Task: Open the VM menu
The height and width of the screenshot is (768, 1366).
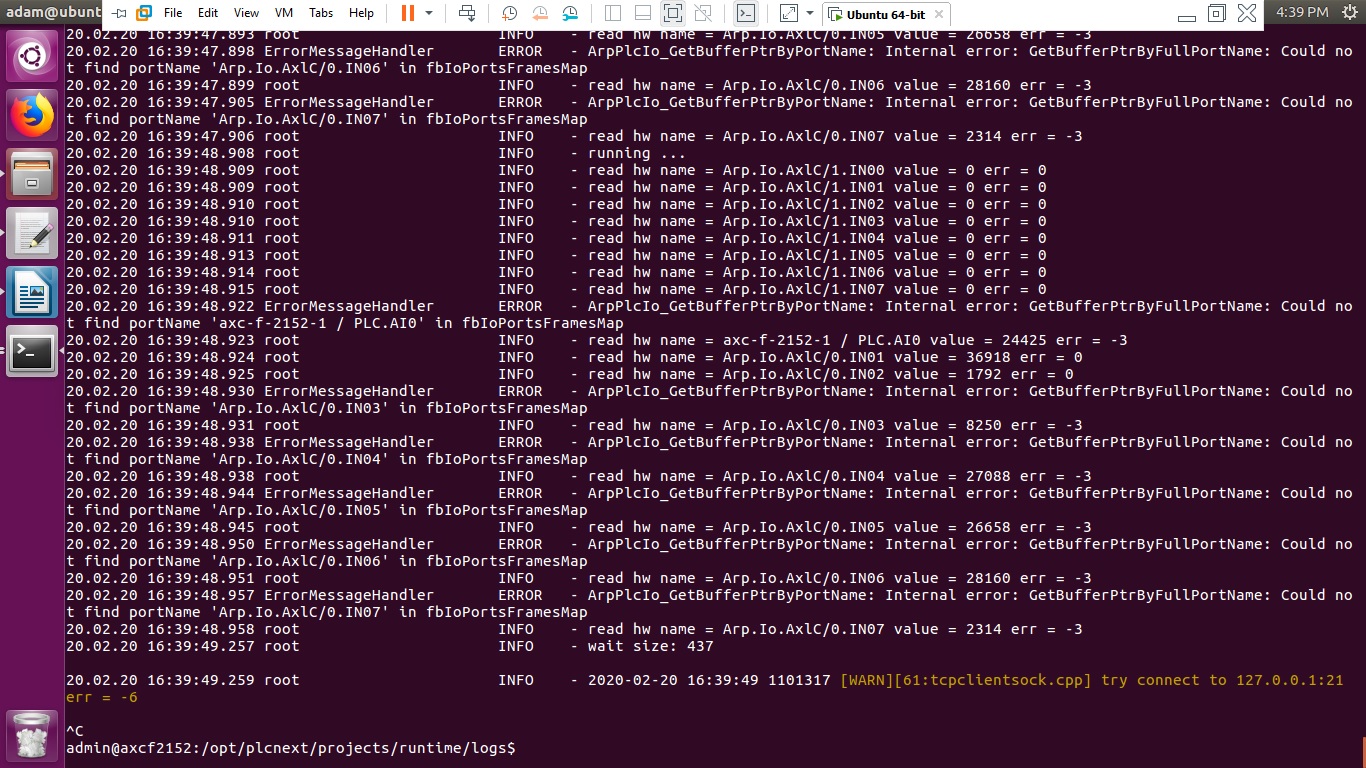Action: tap(283, 13)
